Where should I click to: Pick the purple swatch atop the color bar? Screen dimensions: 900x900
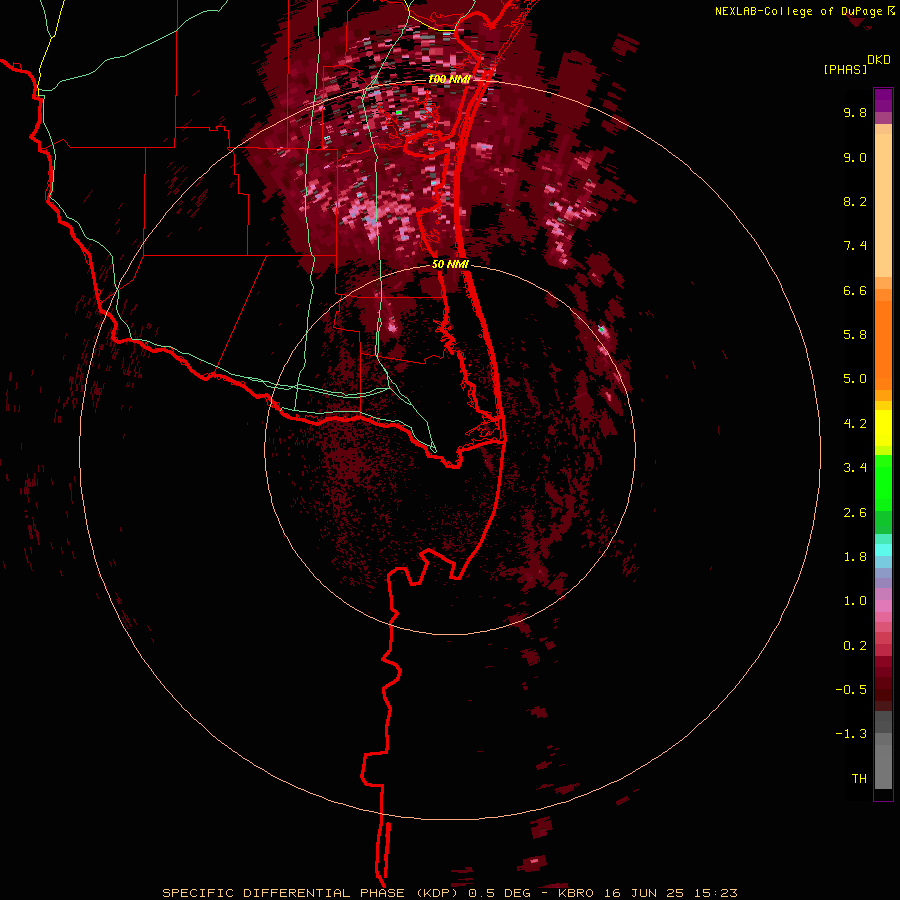[x=883, y=100]
